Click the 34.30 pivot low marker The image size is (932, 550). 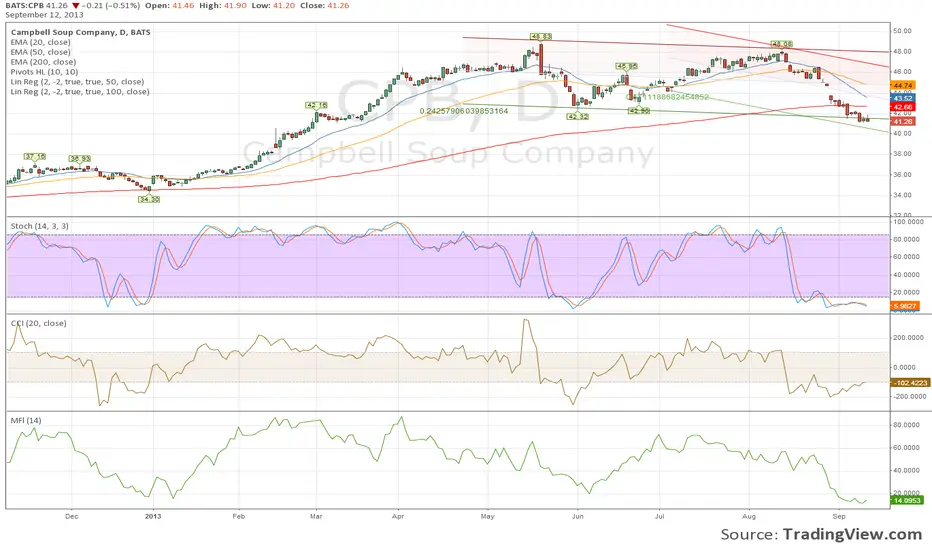point(149,199)
